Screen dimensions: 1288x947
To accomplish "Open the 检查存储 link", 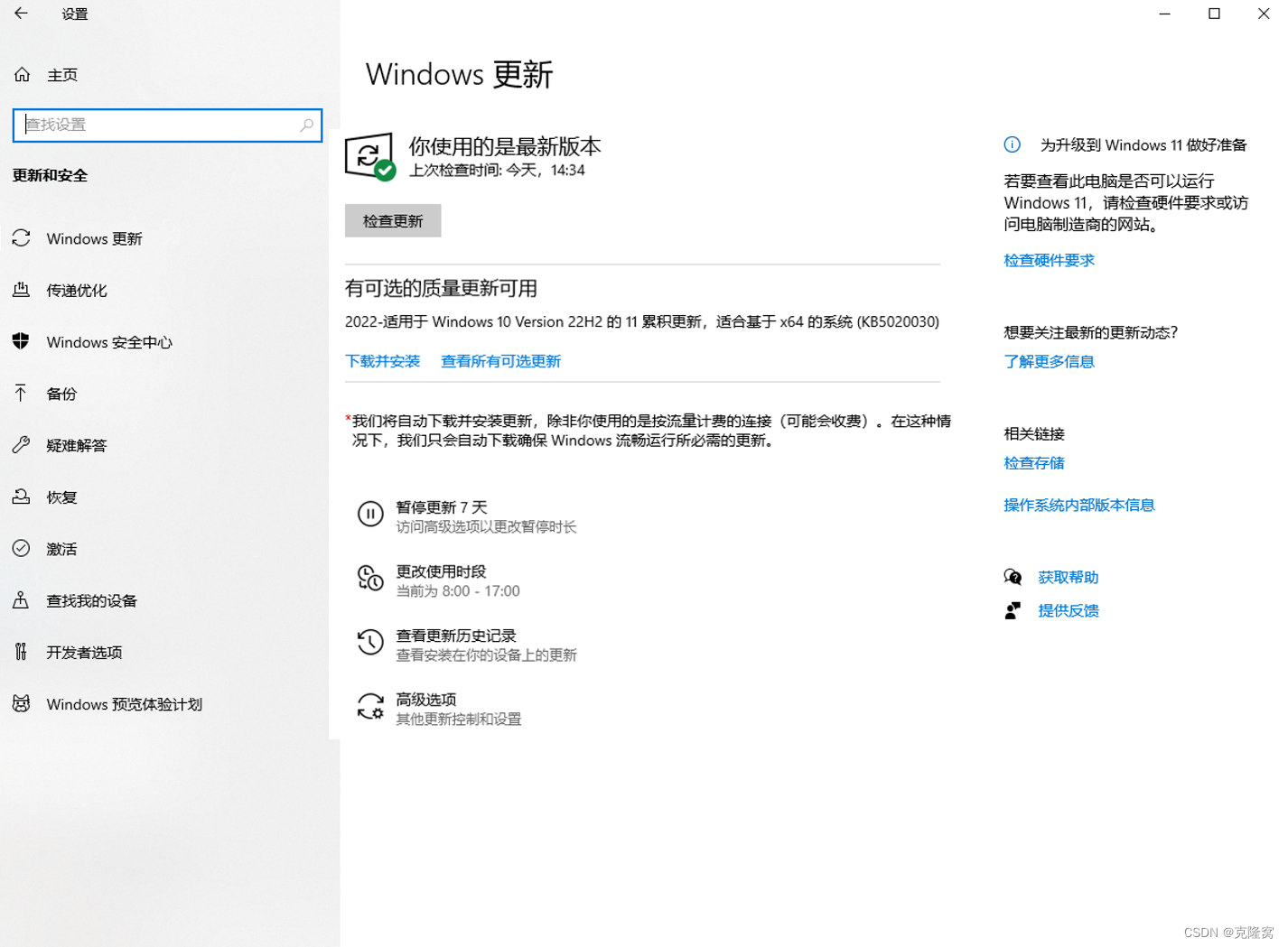I will [x=1034, y=462].
